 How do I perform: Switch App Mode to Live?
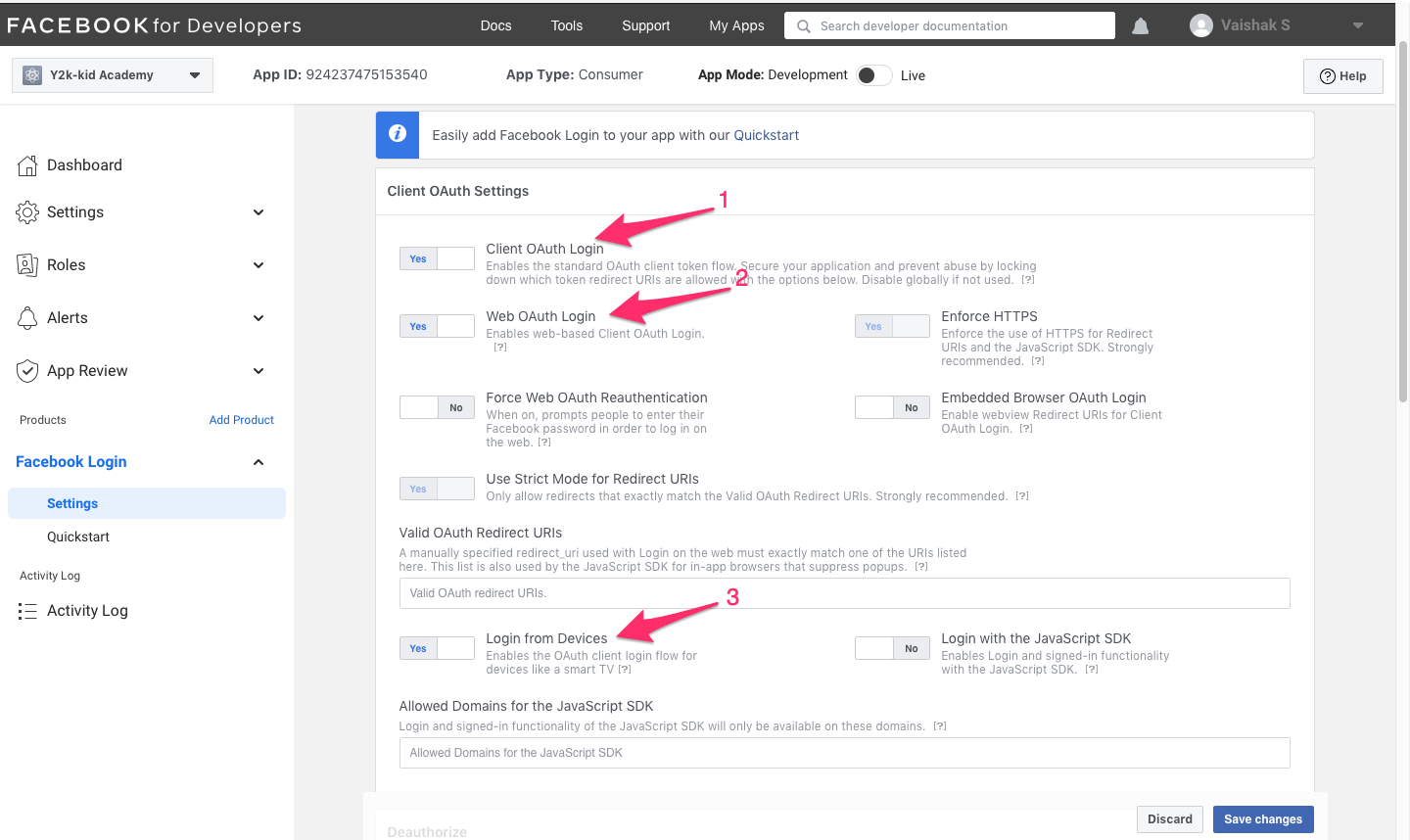[x=874, y=75]
